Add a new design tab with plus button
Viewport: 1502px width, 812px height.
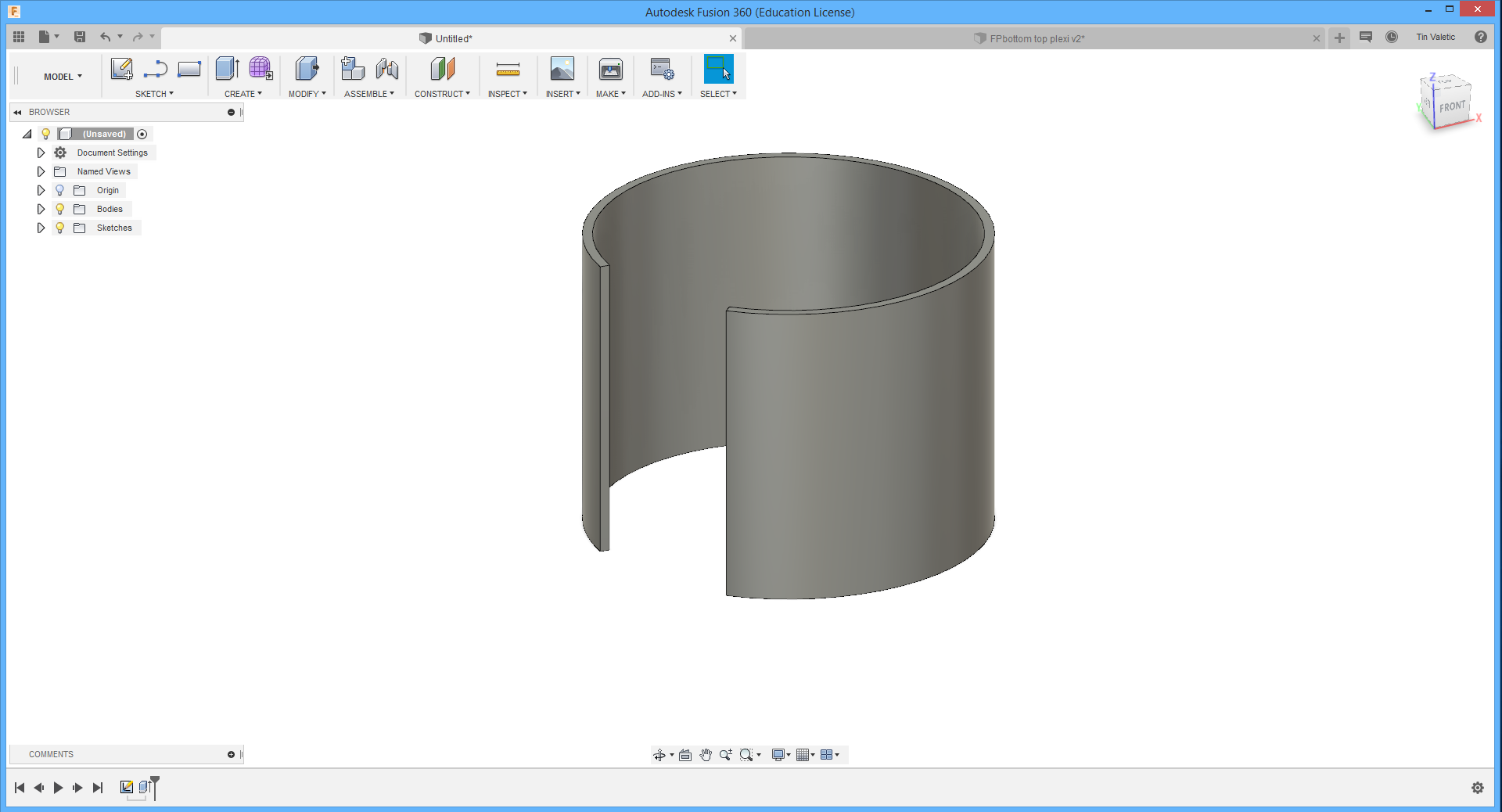1340,38
